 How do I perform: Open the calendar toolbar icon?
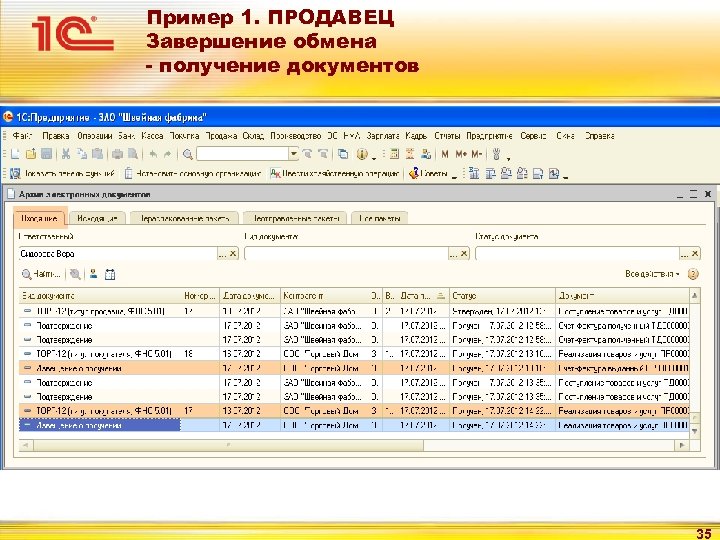tap(410, 154)
